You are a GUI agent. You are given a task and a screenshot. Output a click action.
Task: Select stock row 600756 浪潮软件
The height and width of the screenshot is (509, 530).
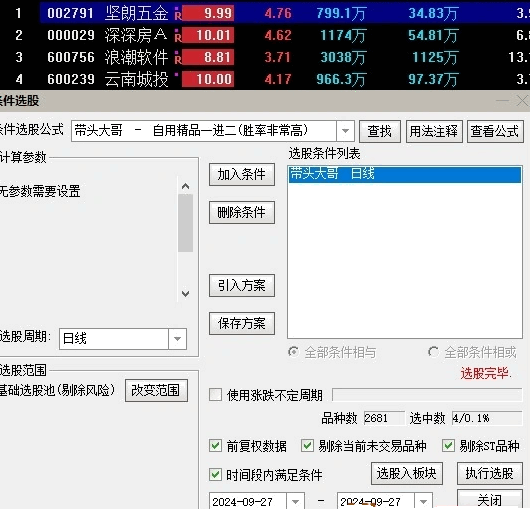coord(265,57)
